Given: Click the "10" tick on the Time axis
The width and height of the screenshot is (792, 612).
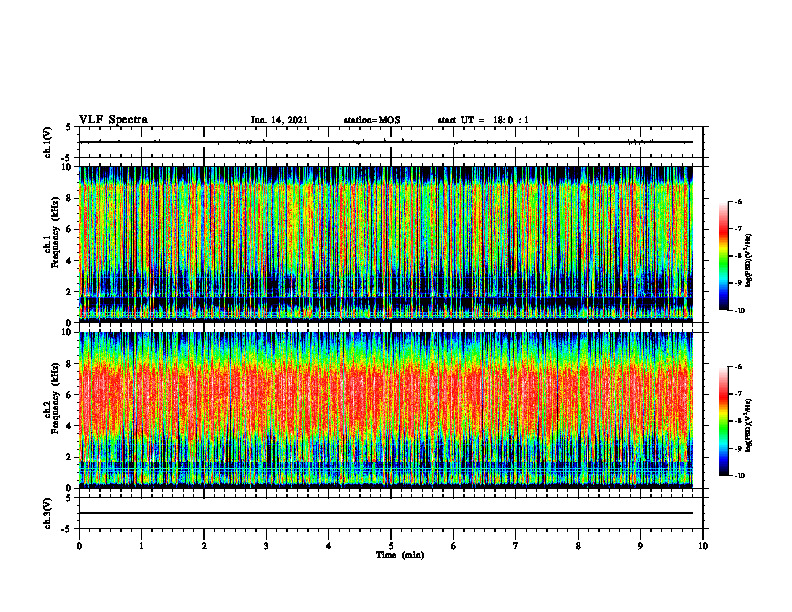Looking at the screenshot, I should [703, 546].
